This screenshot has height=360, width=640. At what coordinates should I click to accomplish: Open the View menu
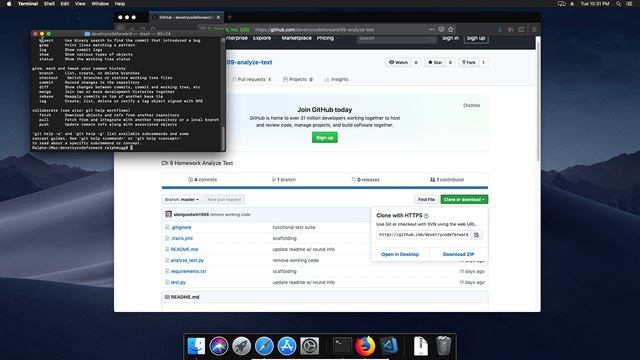80,4
